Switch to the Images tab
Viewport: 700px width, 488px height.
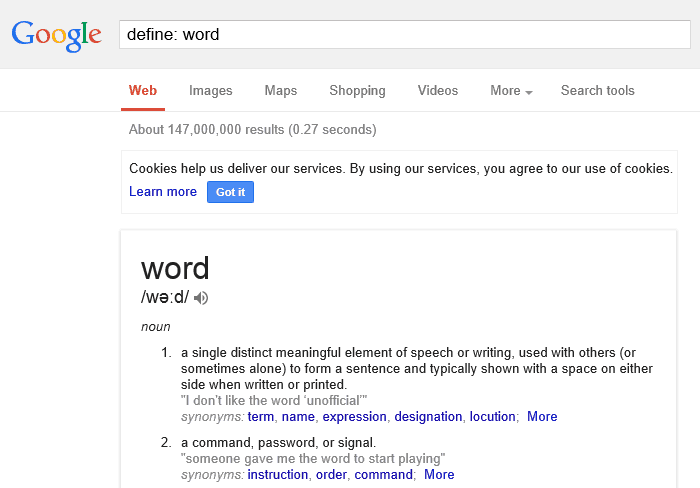211,91
